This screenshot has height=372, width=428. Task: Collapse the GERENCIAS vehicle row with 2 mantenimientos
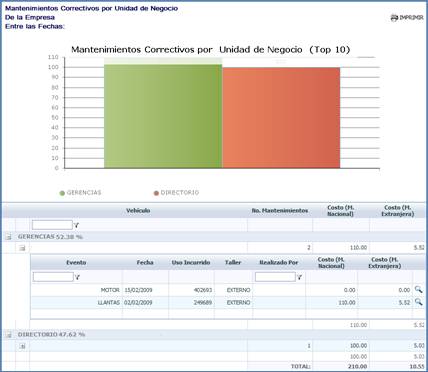[22, 248]
